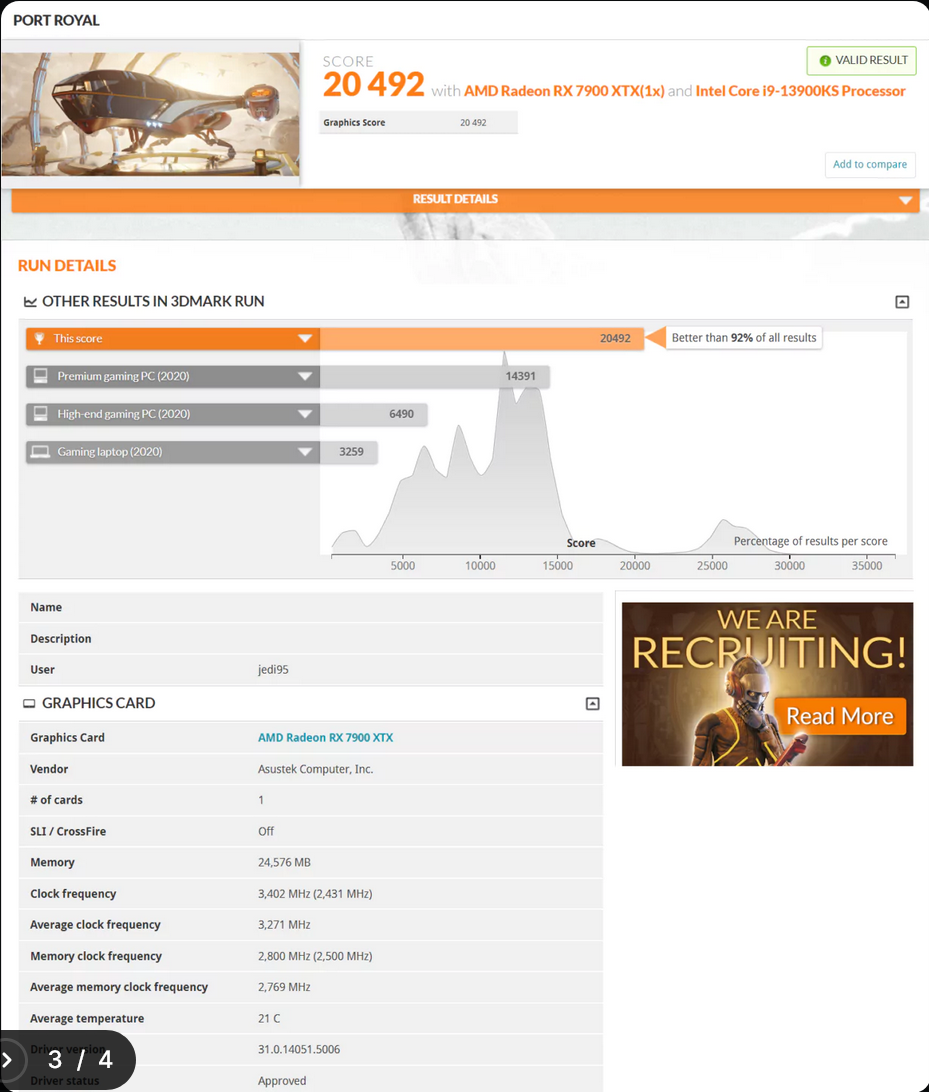This screenshot has width=929, height=1092.
Task: Expand the This score dropdown arrow
Action: click(x=304, y=338)
